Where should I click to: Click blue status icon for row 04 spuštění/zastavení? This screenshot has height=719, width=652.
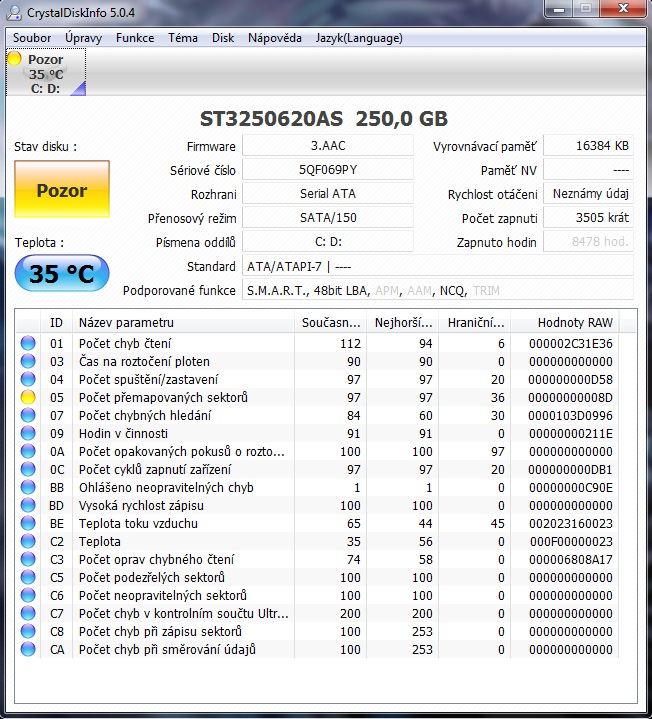28,379
